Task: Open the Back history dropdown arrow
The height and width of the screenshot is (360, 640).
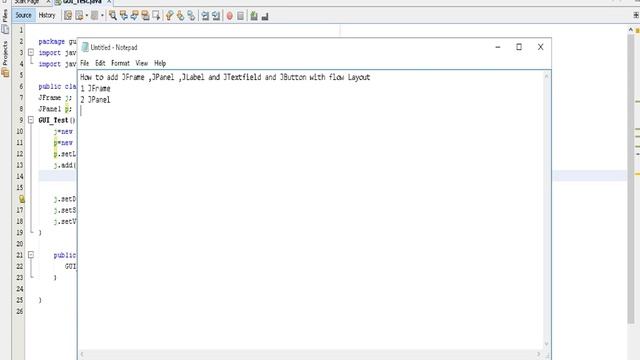Action: pos(87,16)
